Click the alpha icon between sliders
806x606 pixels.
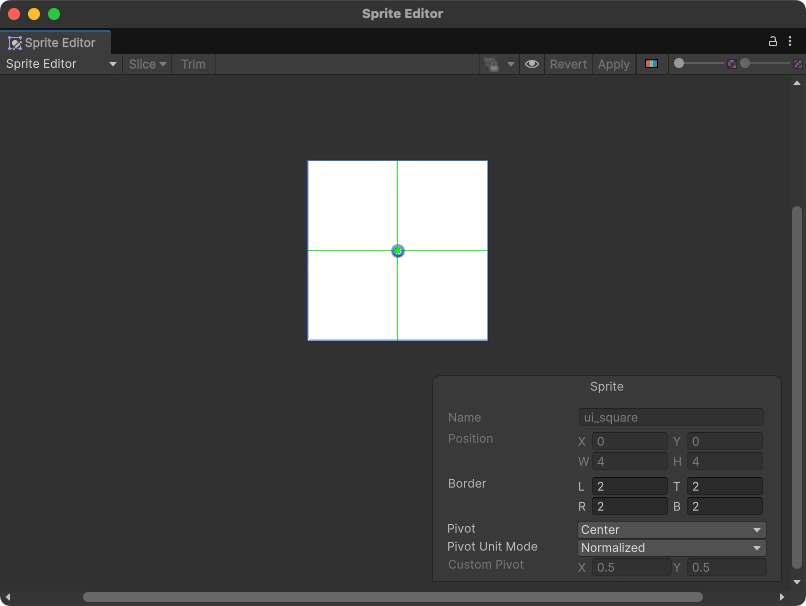[x=732, y=64]
